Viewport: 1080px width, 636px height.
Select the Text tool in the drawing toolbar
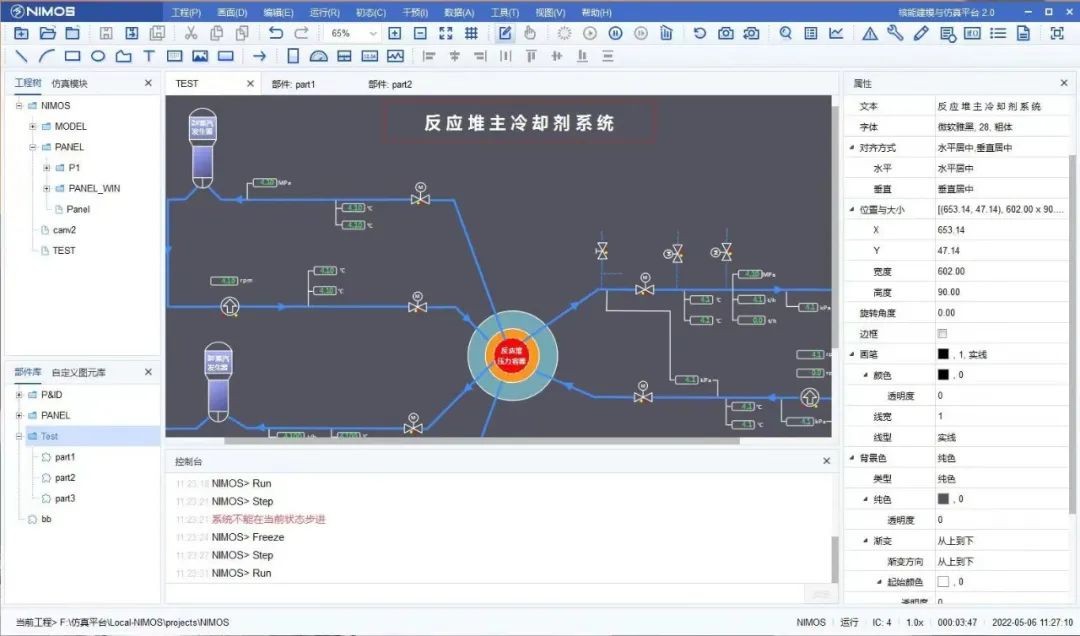[149, 56]
